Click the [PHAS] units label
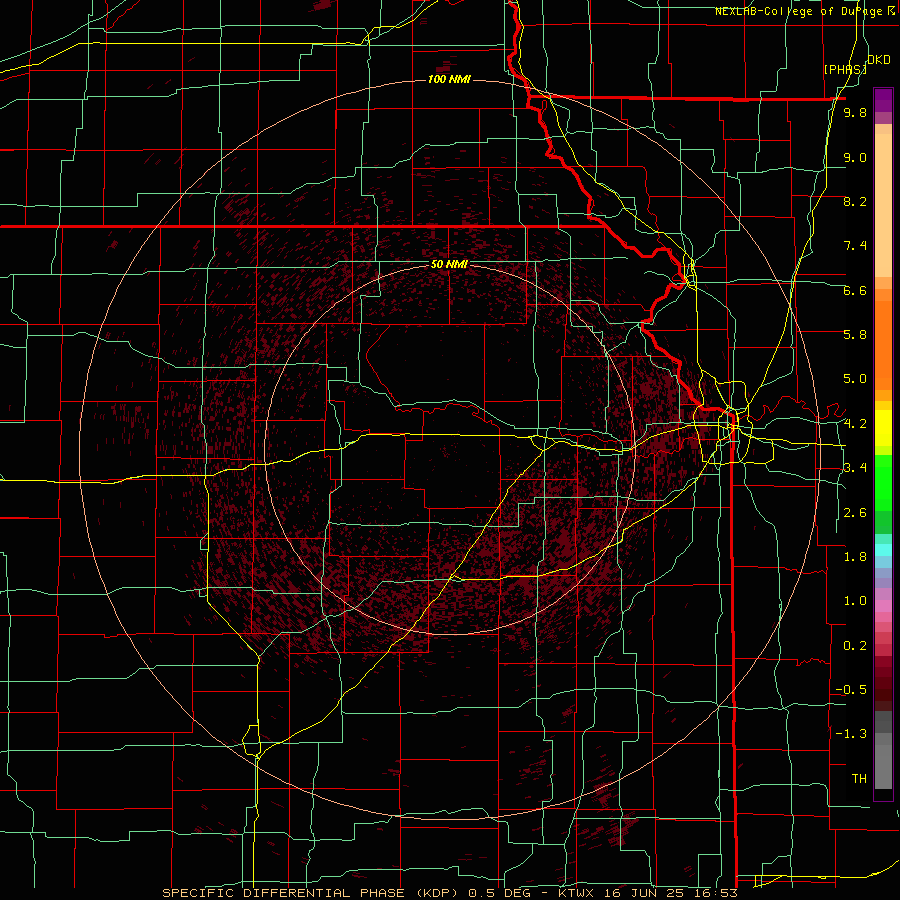 click(845, 69)
